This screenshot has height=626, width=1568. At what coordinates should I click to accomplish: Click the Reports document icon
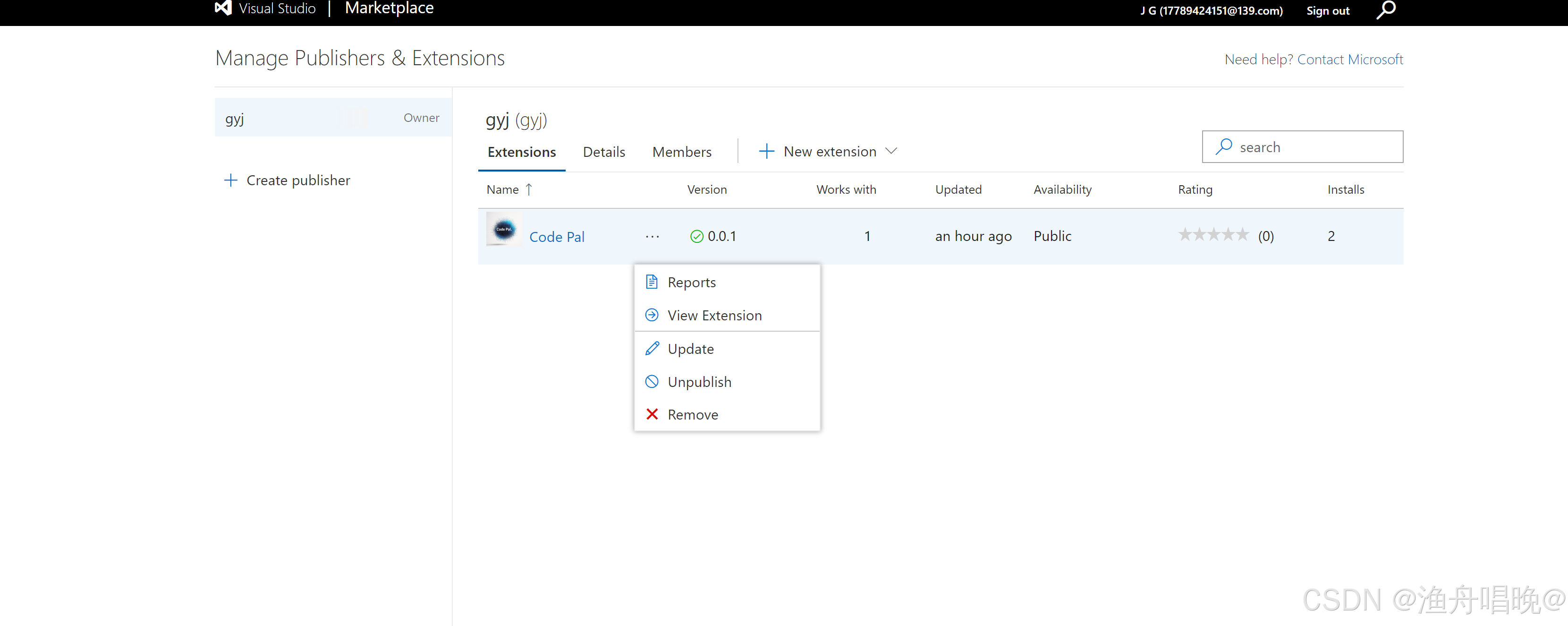point(651,282)
